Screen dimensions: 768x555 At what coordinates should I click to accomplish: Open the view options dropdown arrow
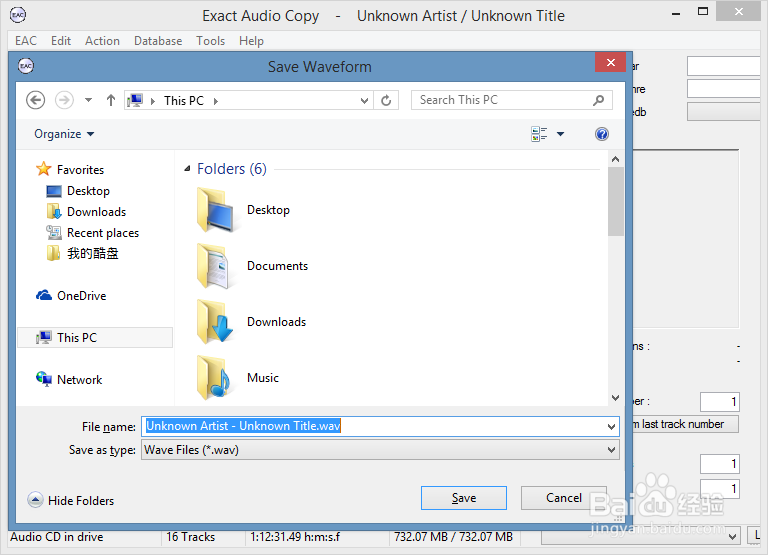560,134
